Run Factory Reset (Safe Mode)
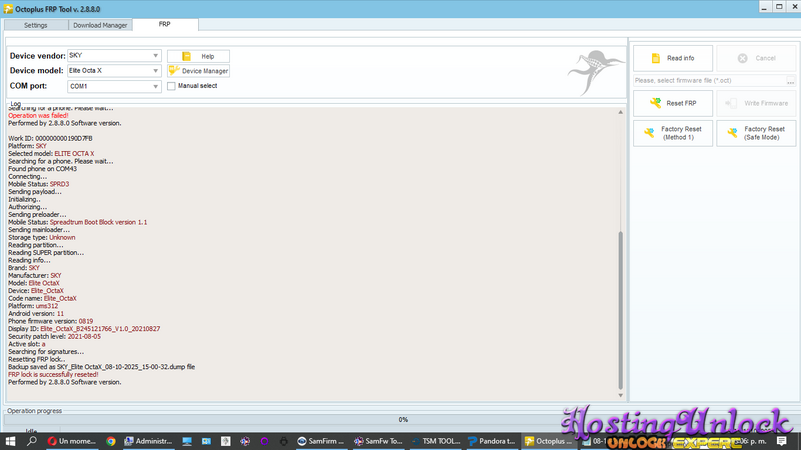Image resolution: width=801 pixels, height=450 pixels. tap(756, 133)
